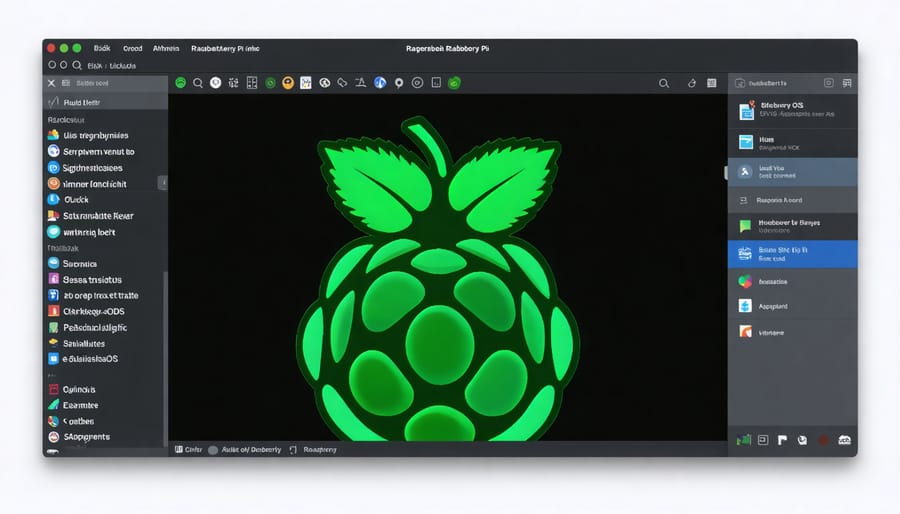Click the square icon in the right panel header
The image size is (900, 514).
coord(829,83)
